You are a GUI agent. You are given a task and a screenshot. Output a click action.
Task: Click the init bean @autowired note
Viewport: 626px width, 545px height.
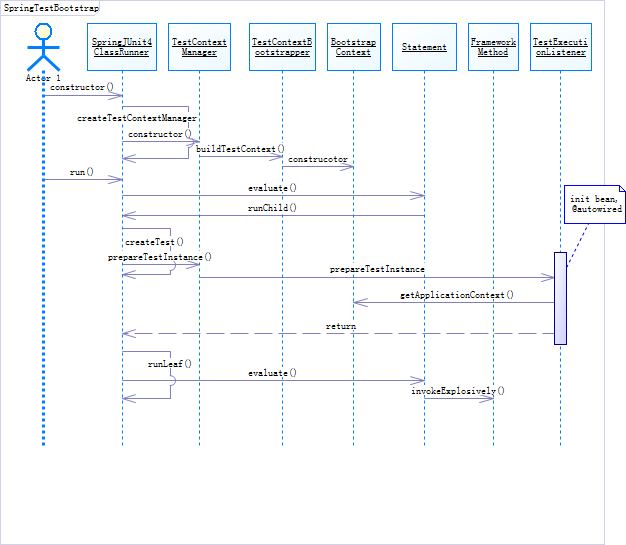point(594,204)
